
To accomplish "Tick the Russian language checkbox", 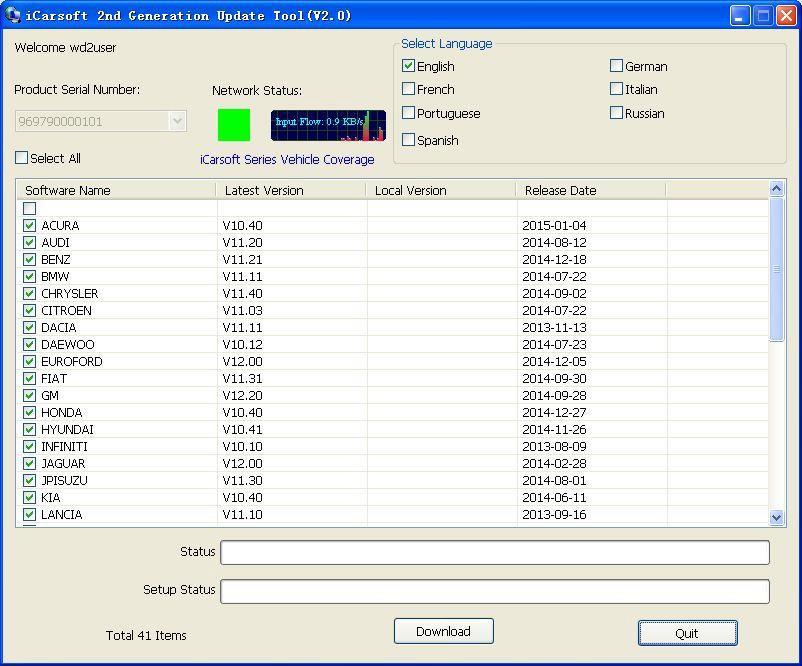I will (616, 113).
